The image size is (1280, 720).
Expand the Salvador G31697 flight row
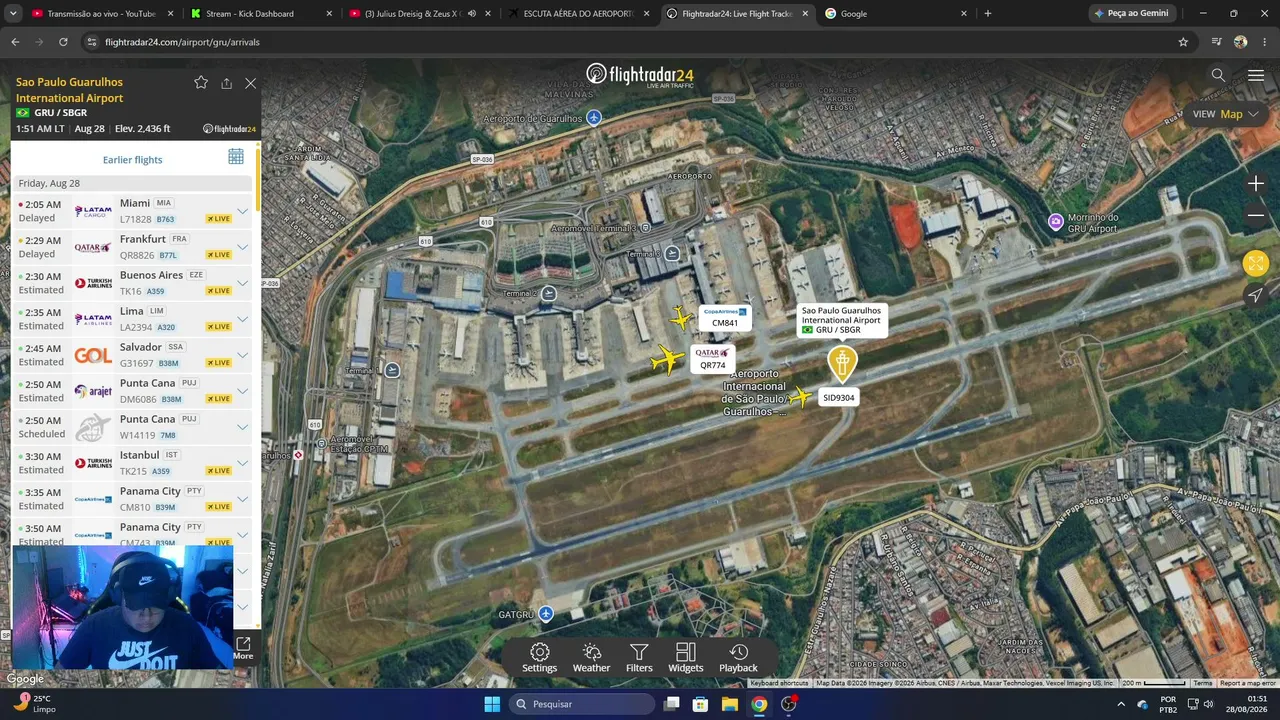[242, 355]
